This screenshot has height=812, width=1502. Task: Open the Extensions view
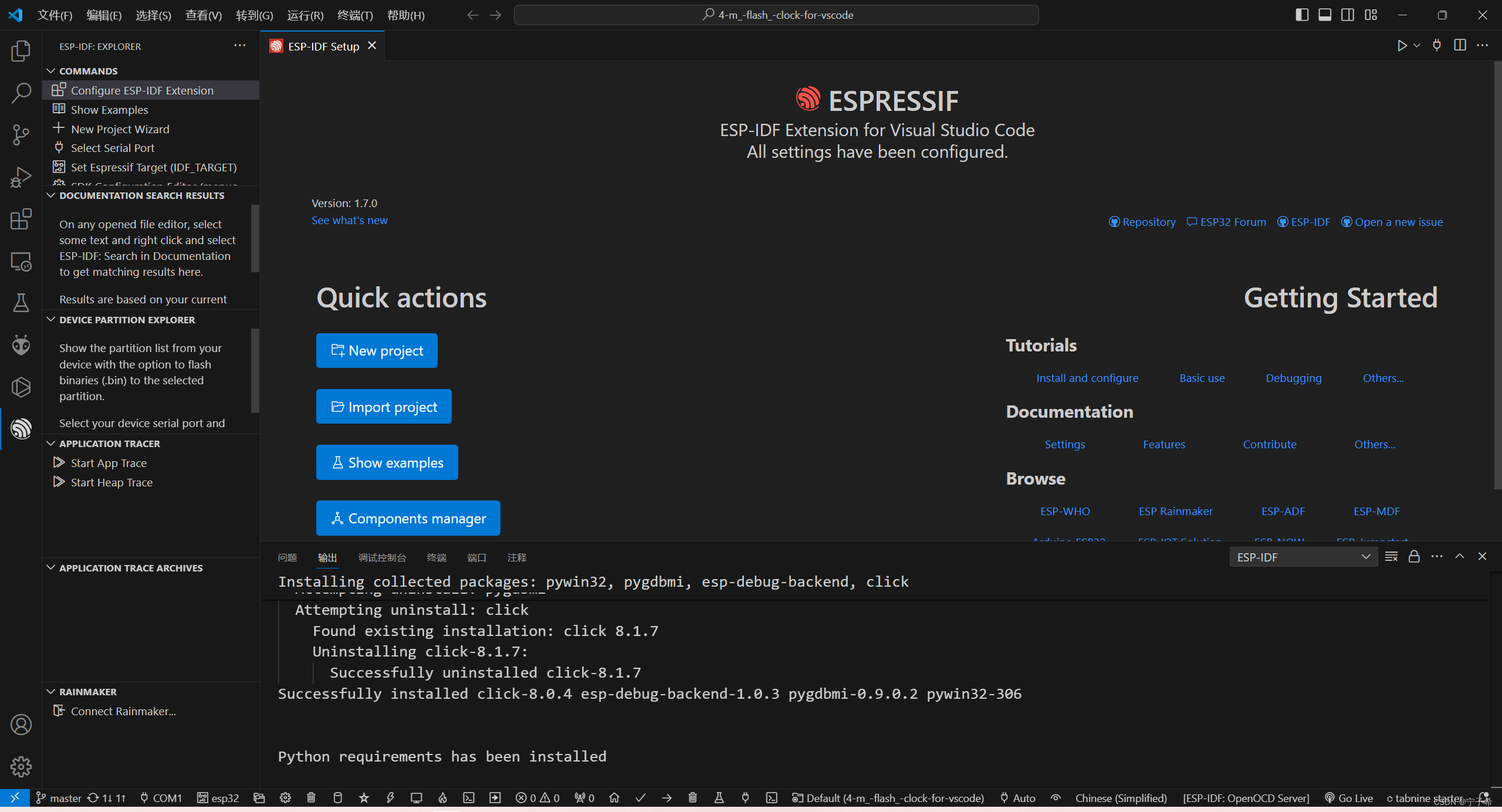pos(21,219)
